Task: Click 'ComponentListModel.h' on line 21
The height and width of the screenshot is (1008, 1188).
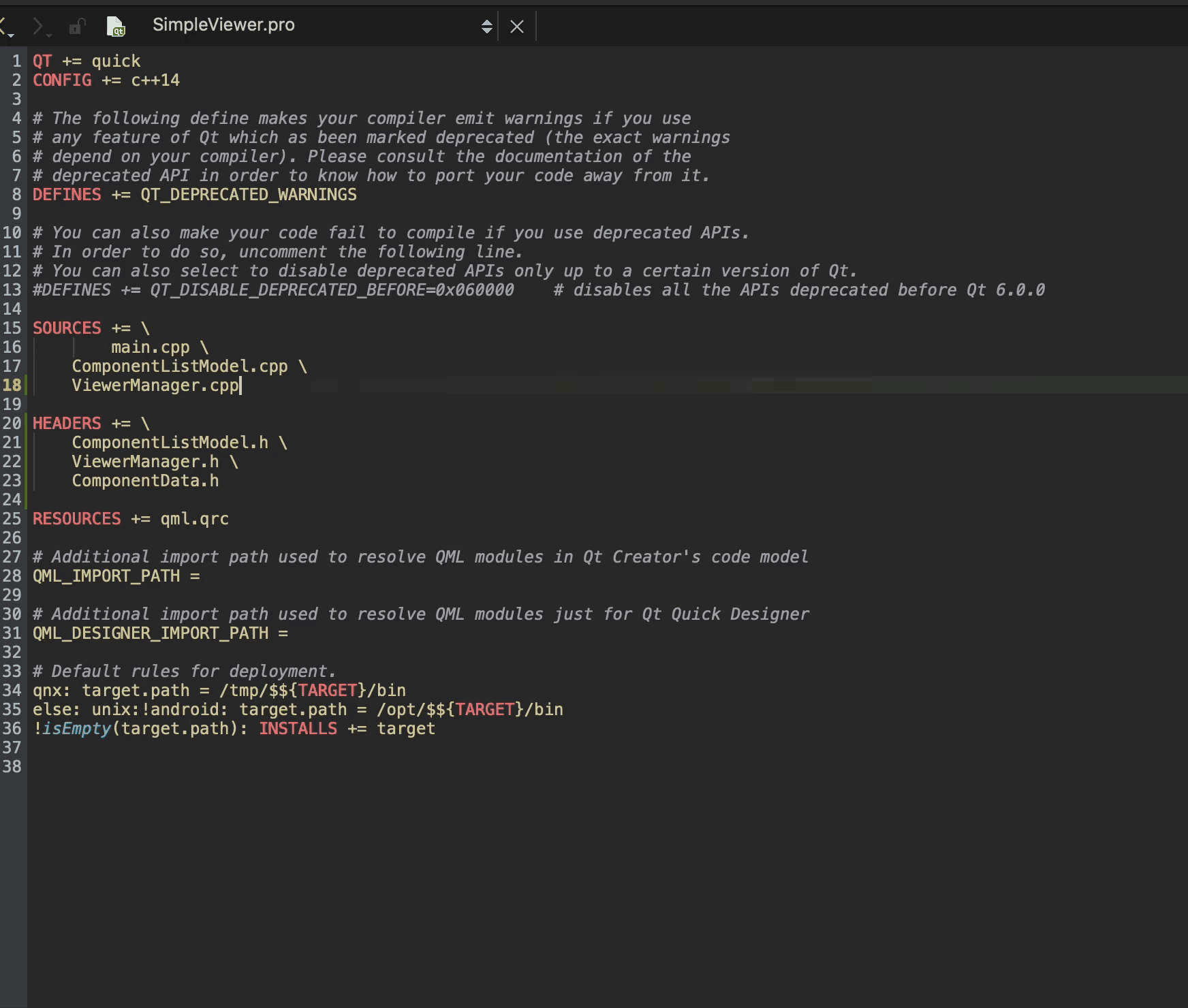Action: click(170, 443)
